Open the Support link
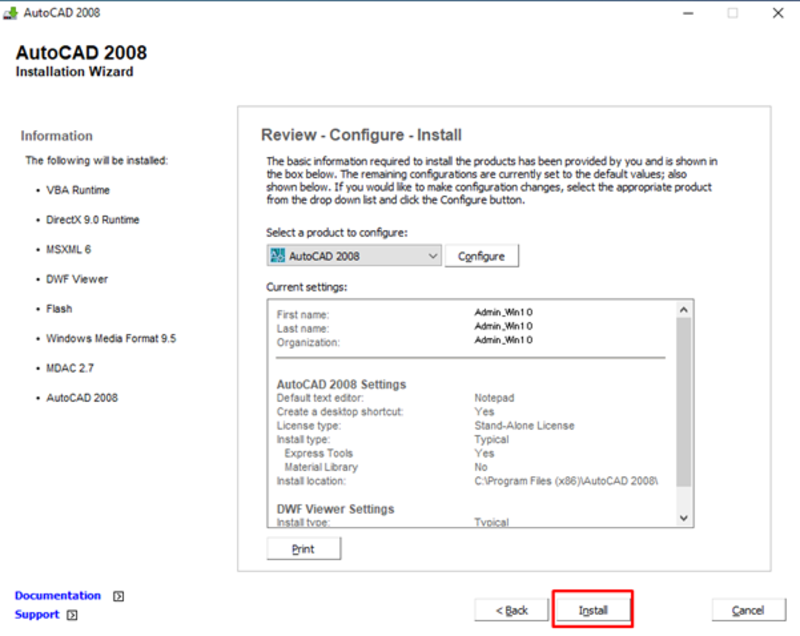 37,614
